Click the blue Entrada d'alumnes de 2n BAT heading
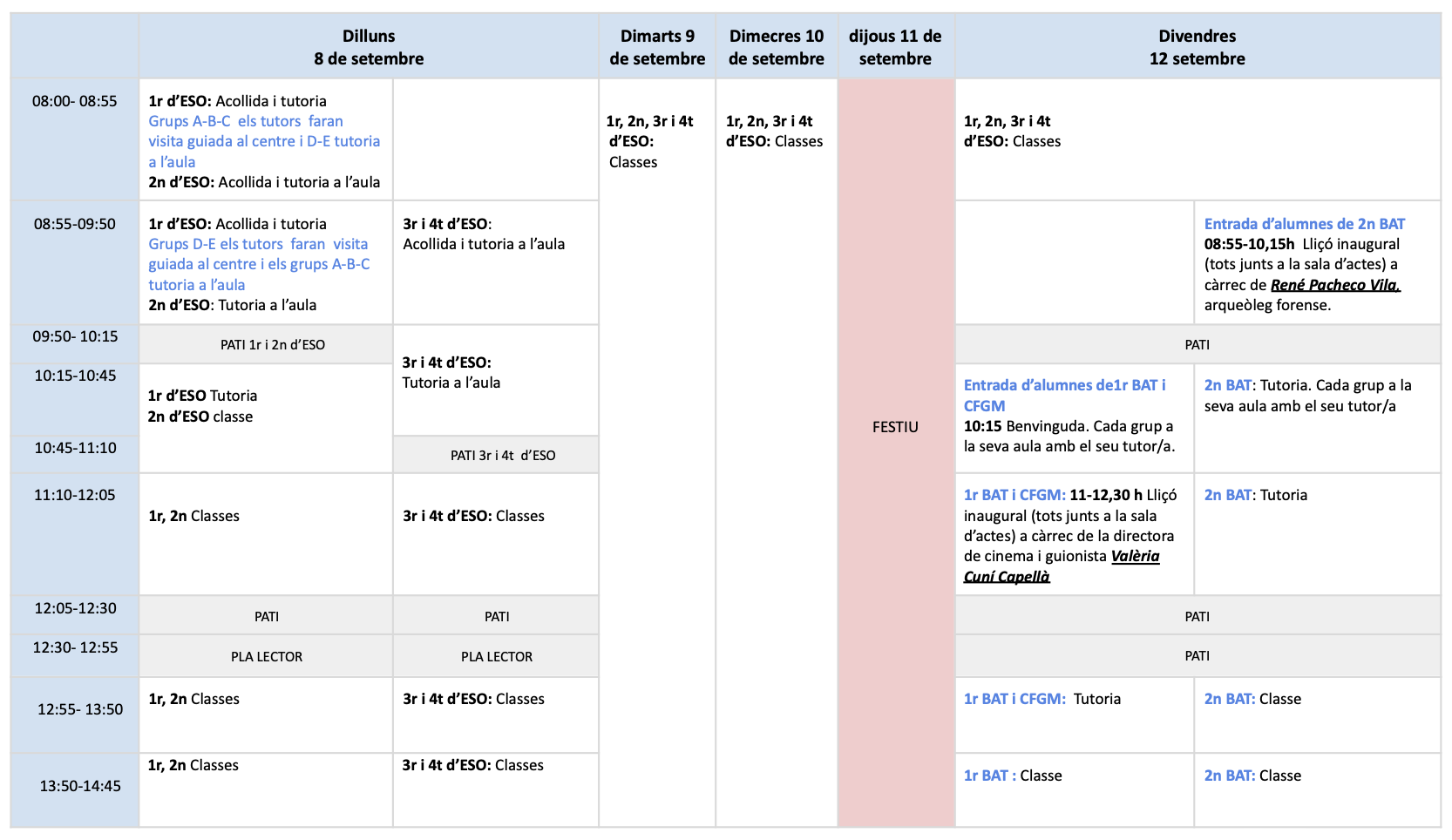1452x840 pixels. tap(1304, 224)
